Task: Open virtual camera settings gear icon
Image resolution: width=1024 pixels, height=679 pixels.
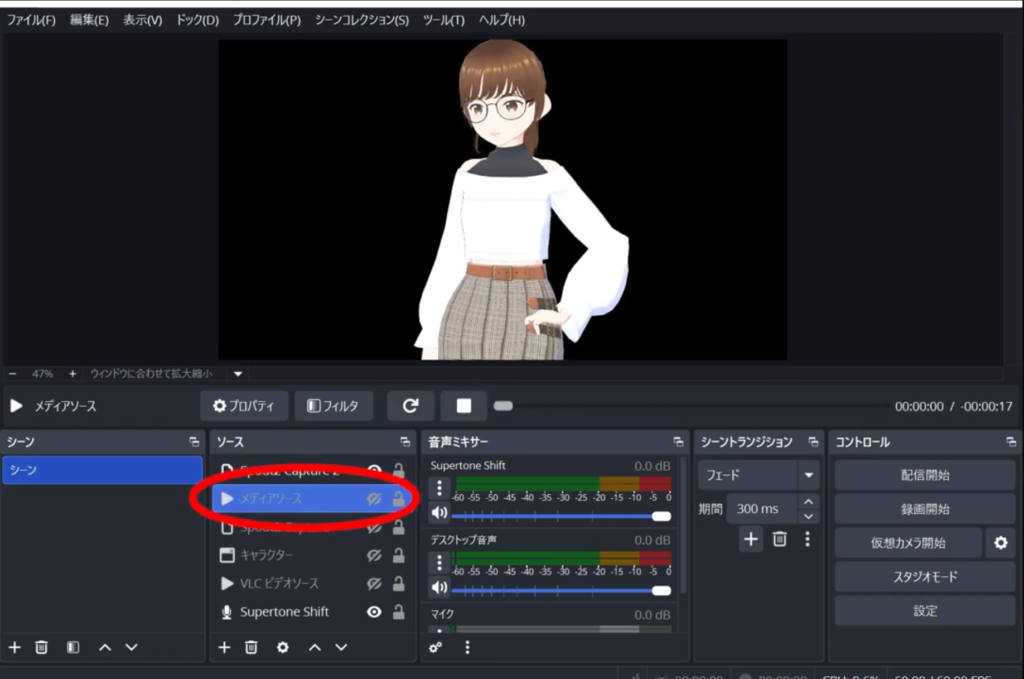Action: pos(999,543)
